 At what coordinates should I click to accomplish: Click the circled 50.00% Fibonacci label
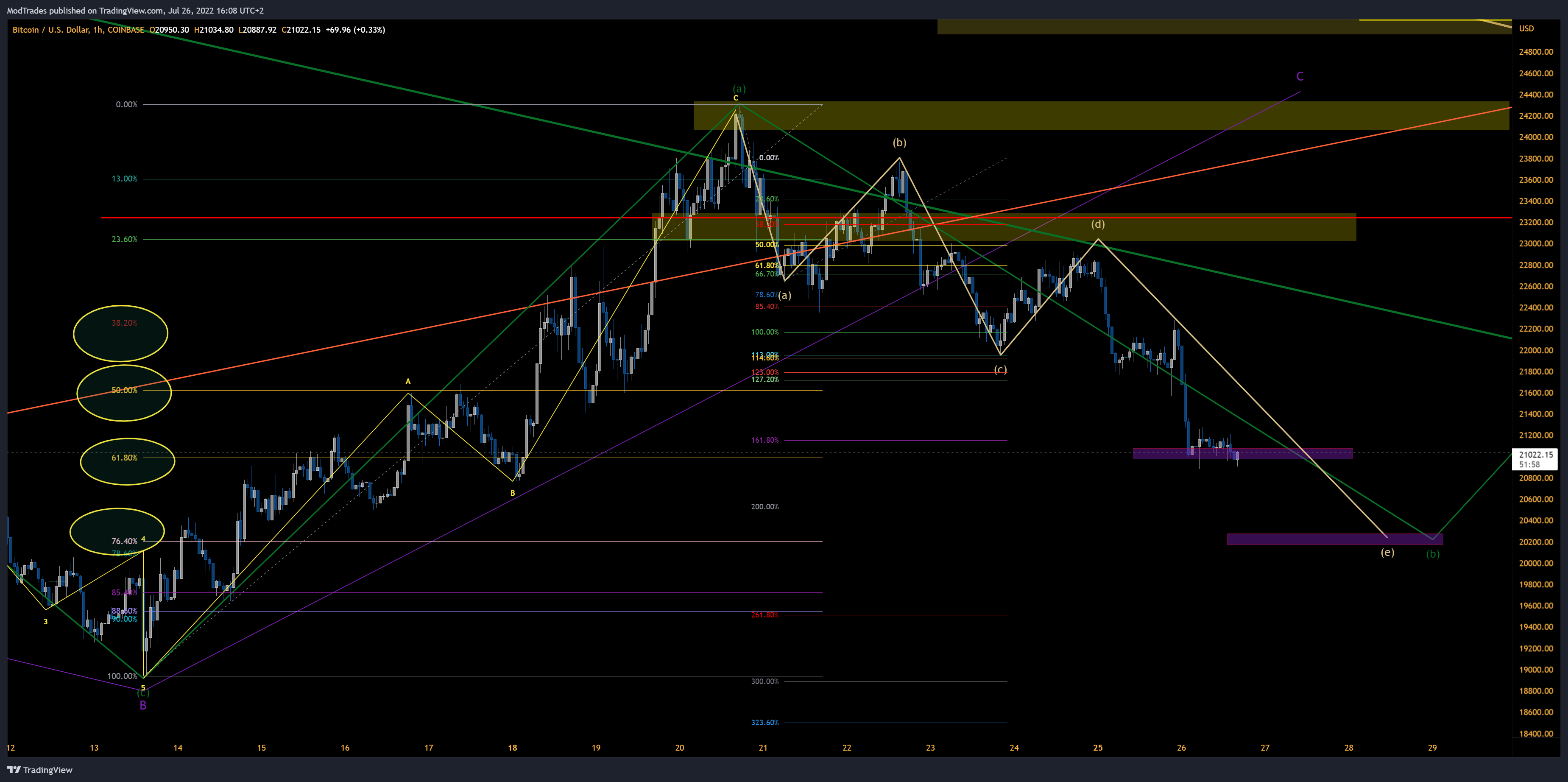pos(124,391)
